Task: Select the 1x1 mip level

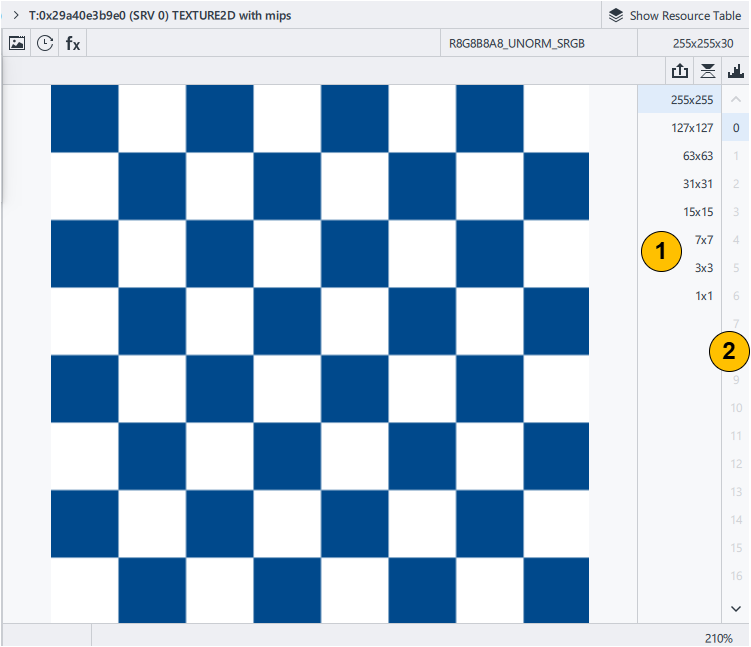Action: click(x=703, y=296)
